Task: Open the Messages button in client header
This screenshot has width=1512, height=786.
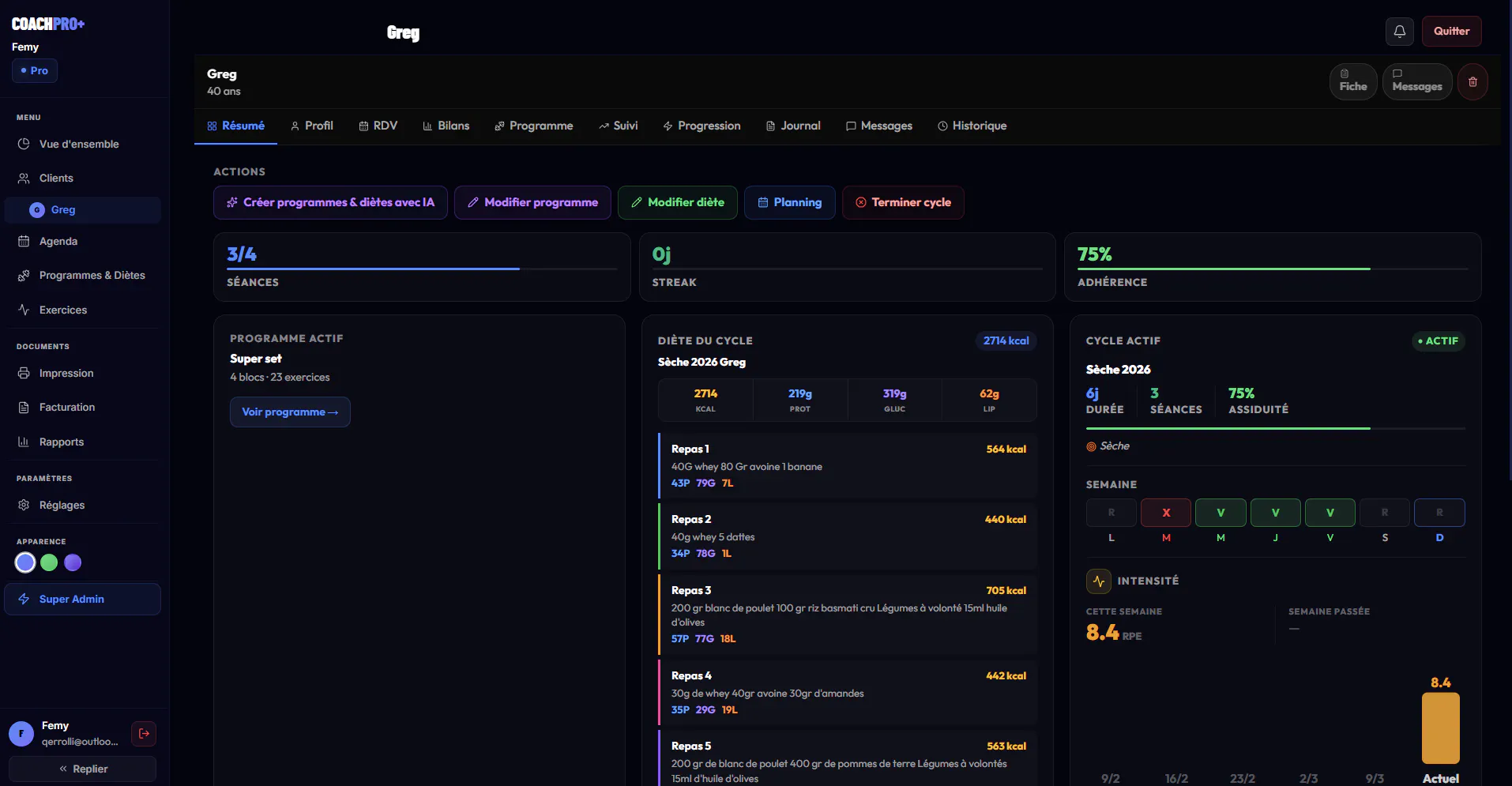Action: (1417, 81)
